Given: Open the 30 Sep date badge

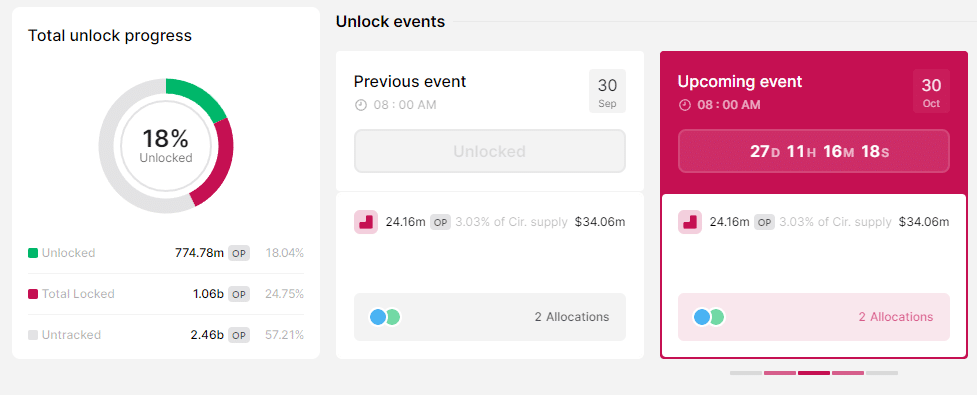Looking at the screenshot, I should [608, 91].
